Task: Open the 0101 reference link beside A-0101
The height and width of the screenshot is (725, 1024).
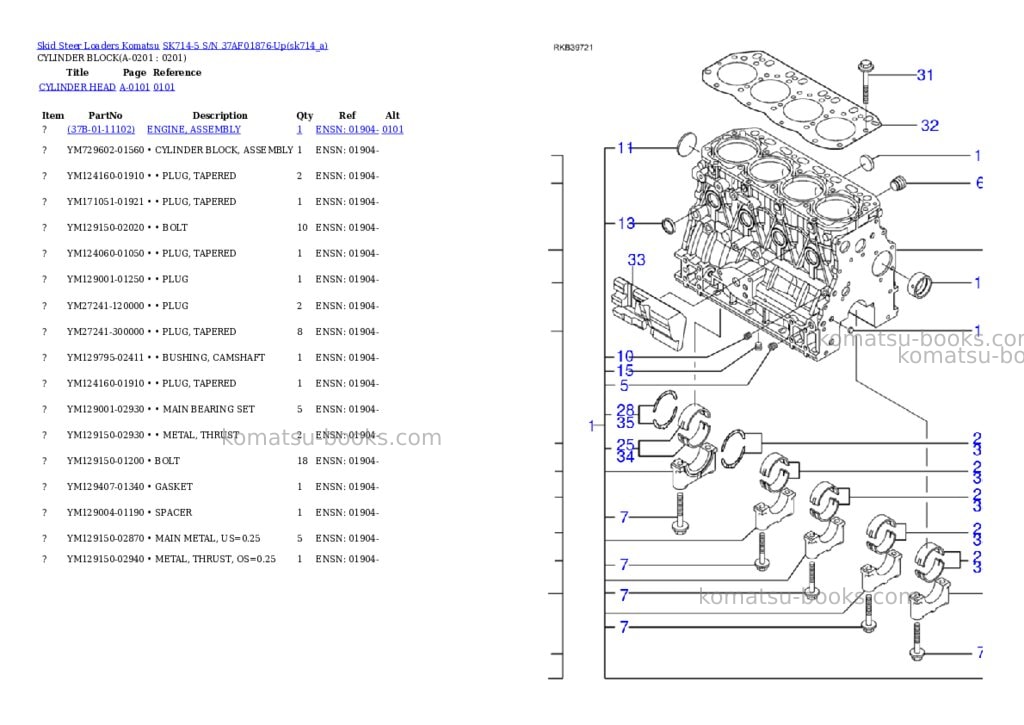Action: pos(164,87)
